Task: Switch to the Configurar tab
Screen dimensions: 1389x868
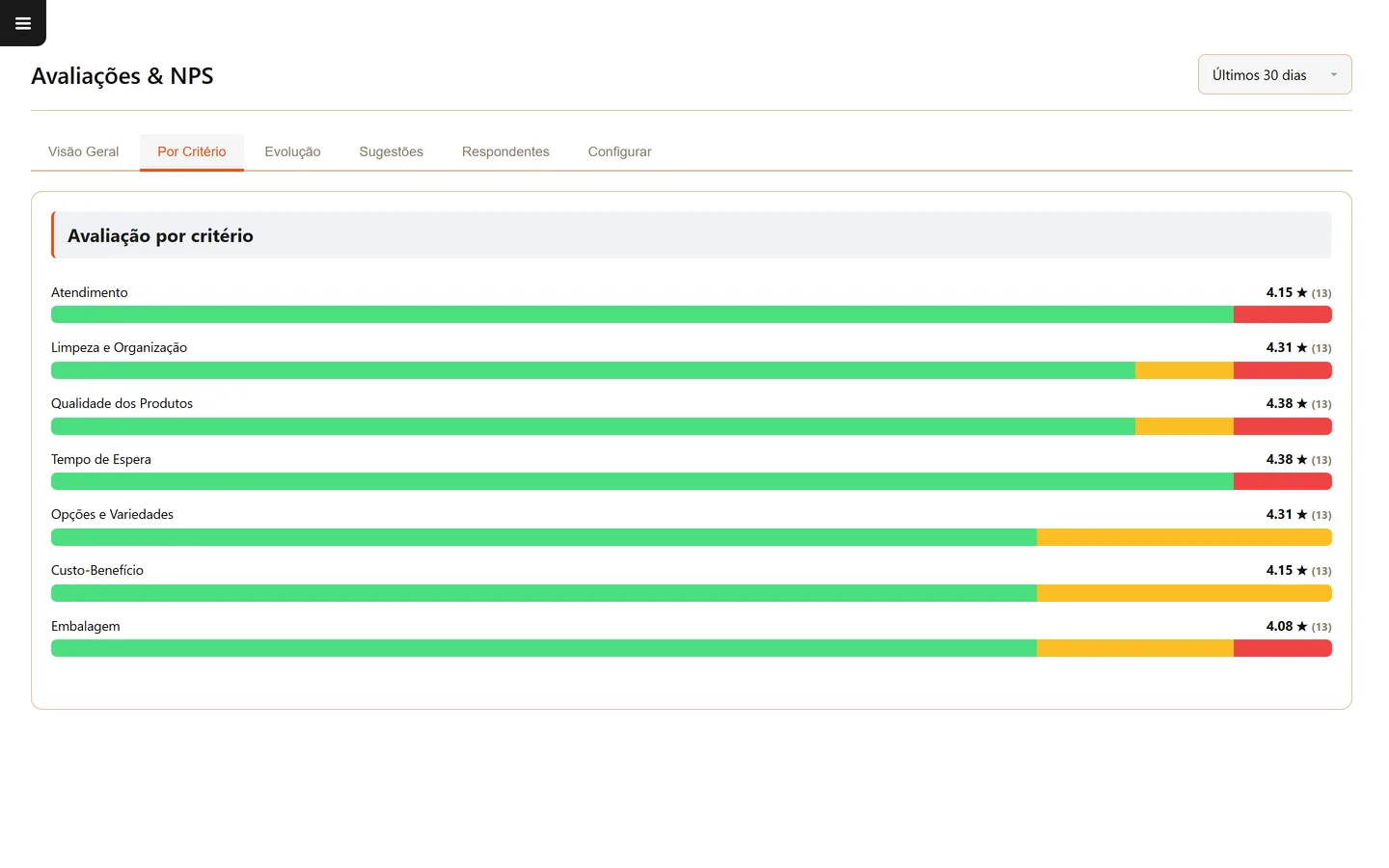Action: (x=619, y=151)
